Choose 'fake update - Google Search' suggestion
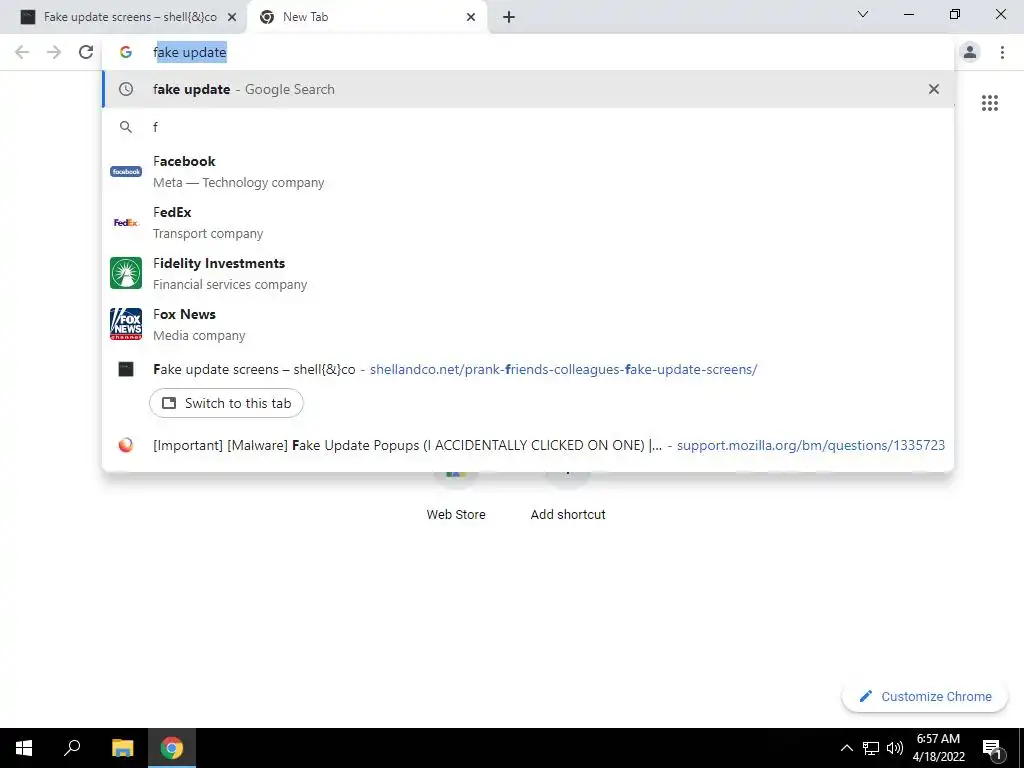Viewport: 1024px width, 768px height. pyautogui.click(x=528, y=89)
